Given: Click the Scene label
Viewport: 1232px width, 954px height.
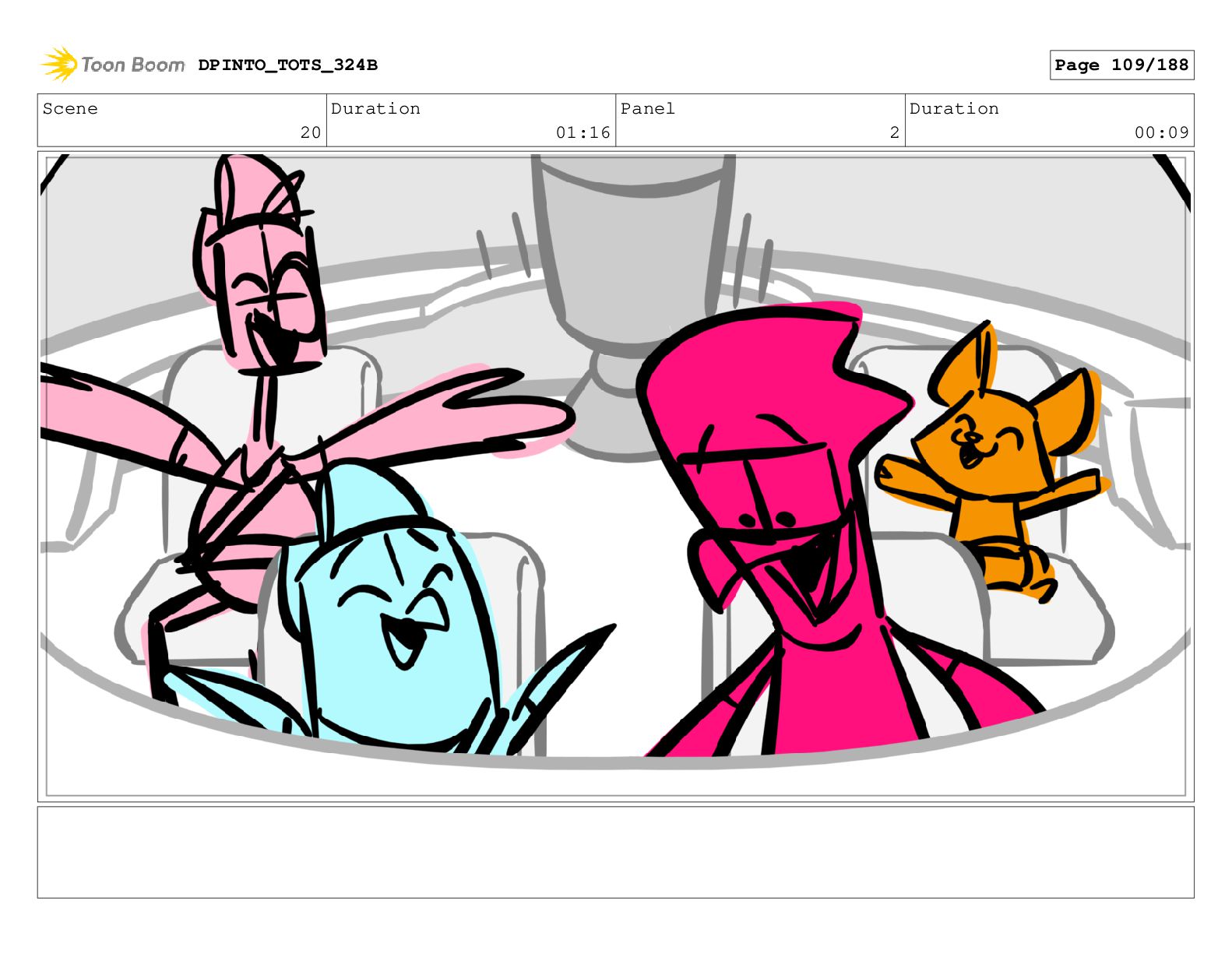Looking at the screenshot, I should click(x=70, y=109).
